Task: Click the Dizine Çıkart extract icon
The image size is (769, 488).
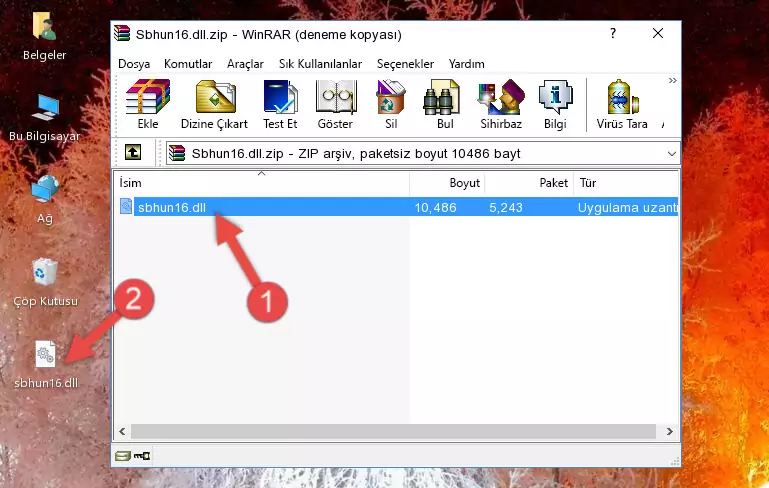Action: coord(215,97)
